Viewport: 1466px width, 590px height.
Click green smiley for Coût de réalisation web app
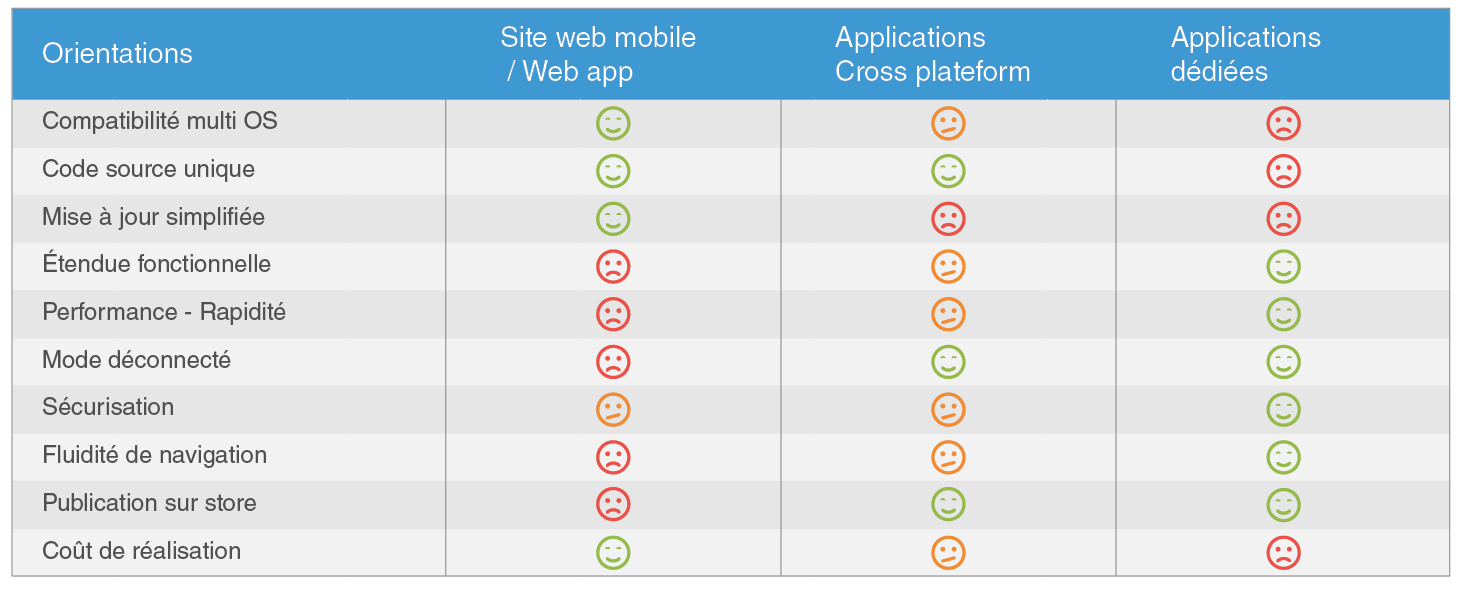(613, 552)
